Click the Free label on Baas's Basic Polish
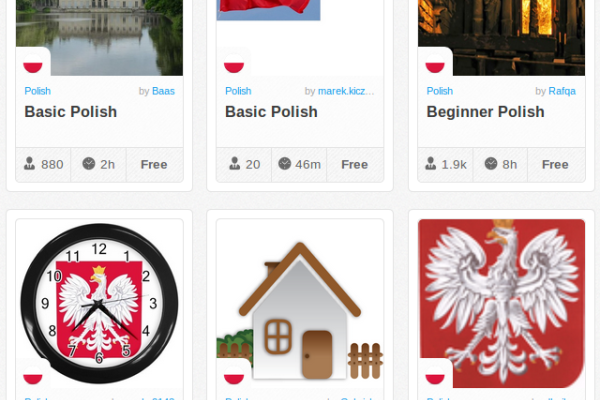 [154, 165]
